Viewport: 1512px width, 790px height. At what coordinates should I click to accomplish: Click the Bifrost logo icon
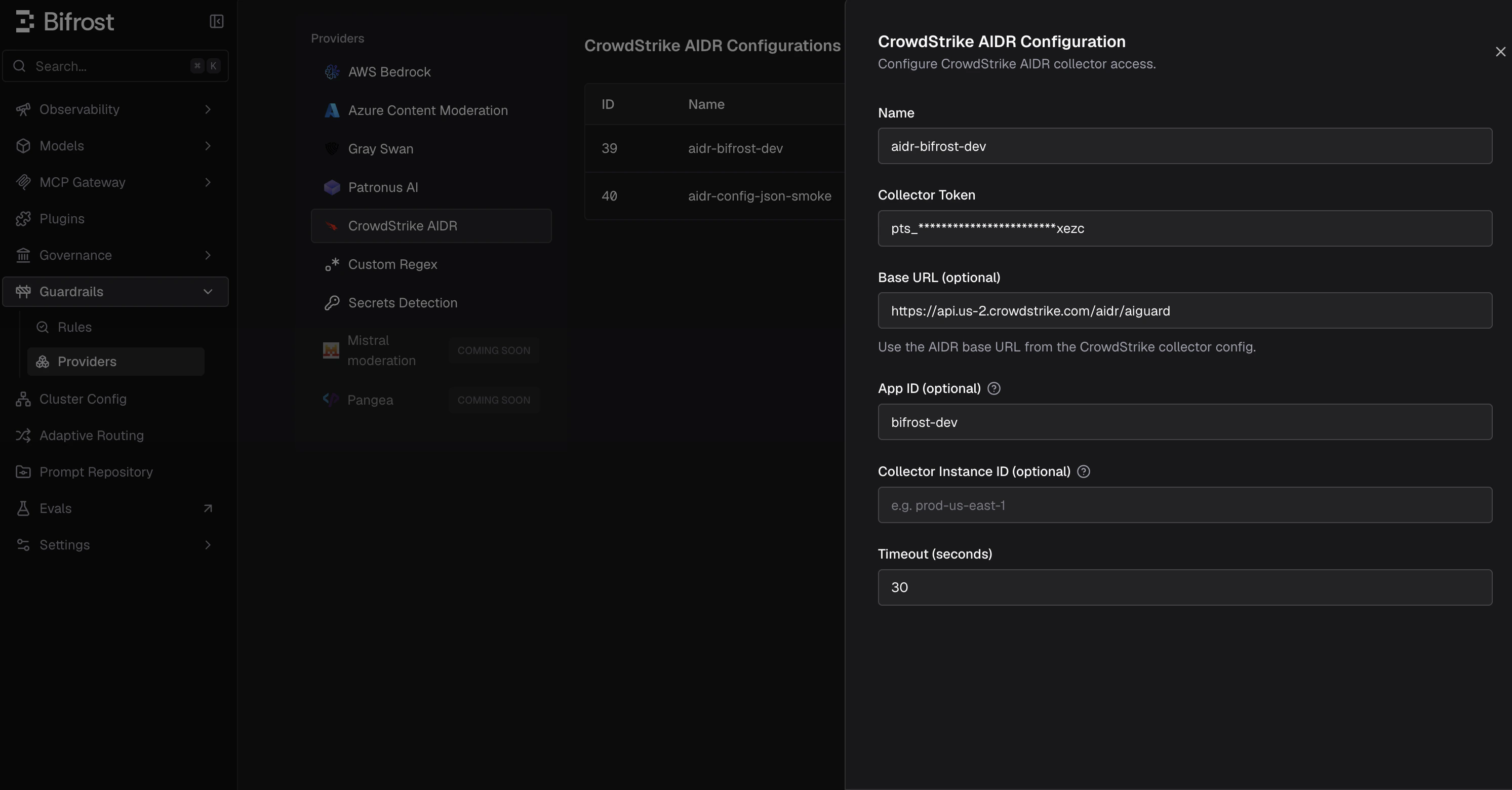point(25,22)
